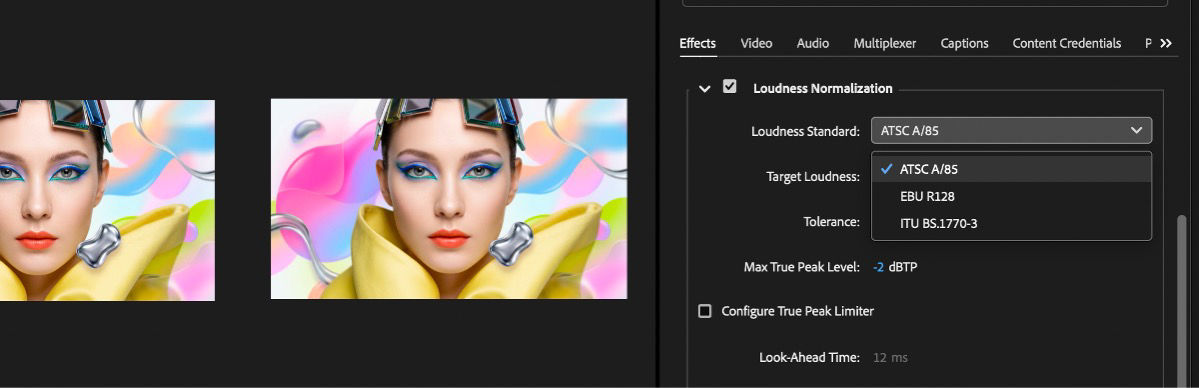
Task: Click the Loudness Normalization heading
Action: [823, 89]
